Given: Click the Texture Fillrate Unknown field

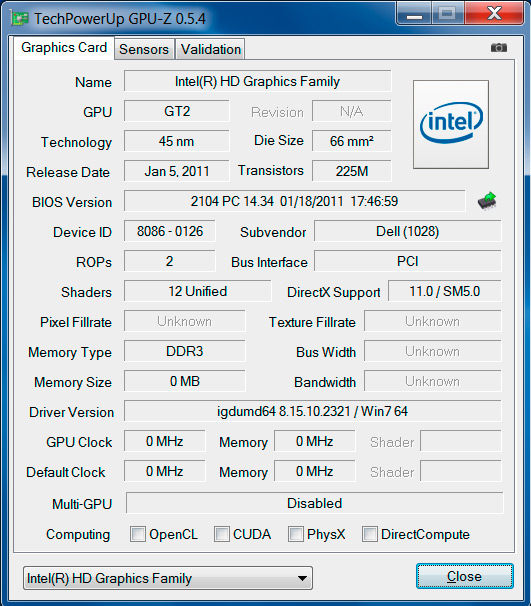Looking at the screenshot, I should [x=432, y=321].
